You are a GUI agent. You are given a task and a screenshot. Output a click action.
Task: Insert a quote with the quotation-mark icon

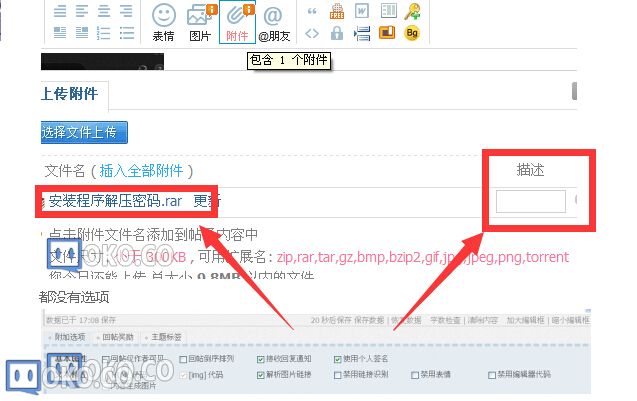[x=312, y=12]
